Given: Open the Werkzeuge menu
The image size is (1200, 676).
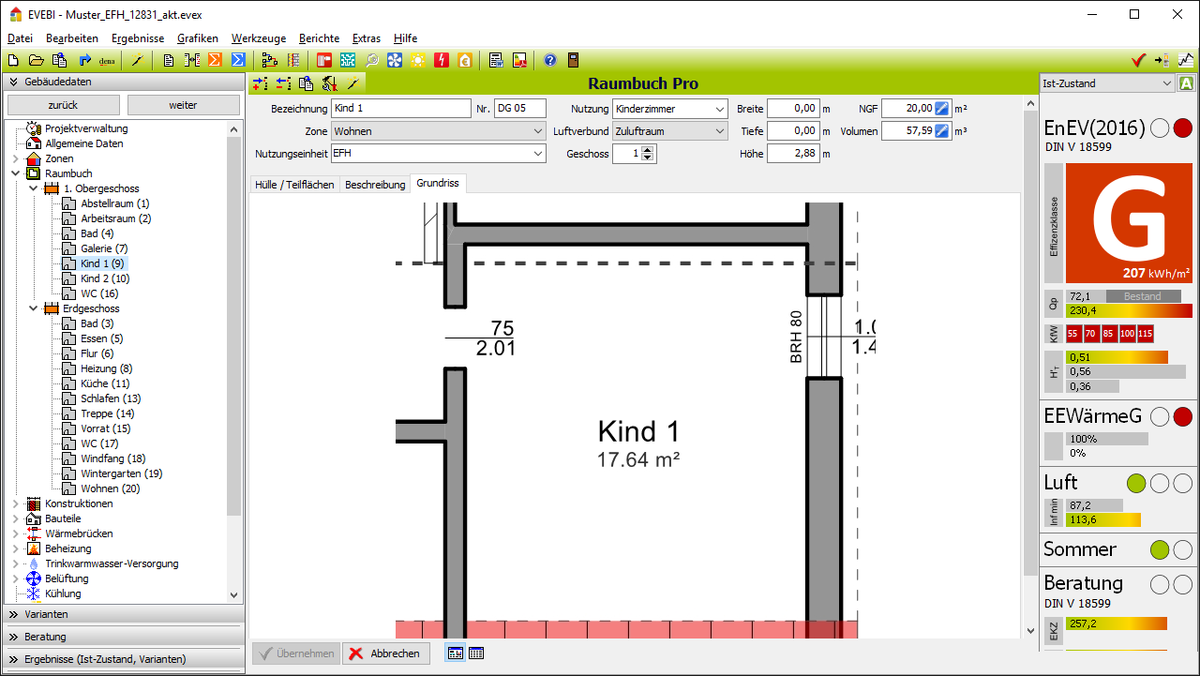Looking at the screenshot, I should (259, 37).
